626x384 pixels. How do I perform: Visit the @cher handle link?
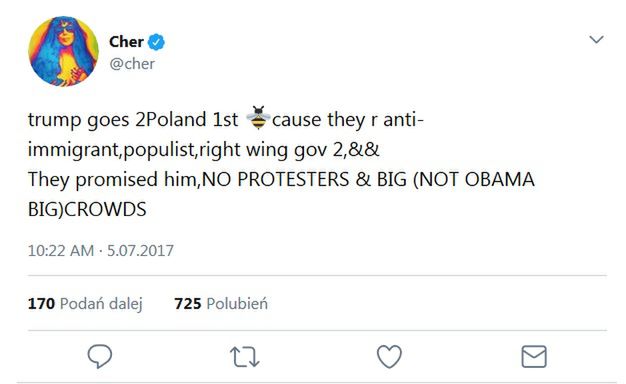[132, 64]
